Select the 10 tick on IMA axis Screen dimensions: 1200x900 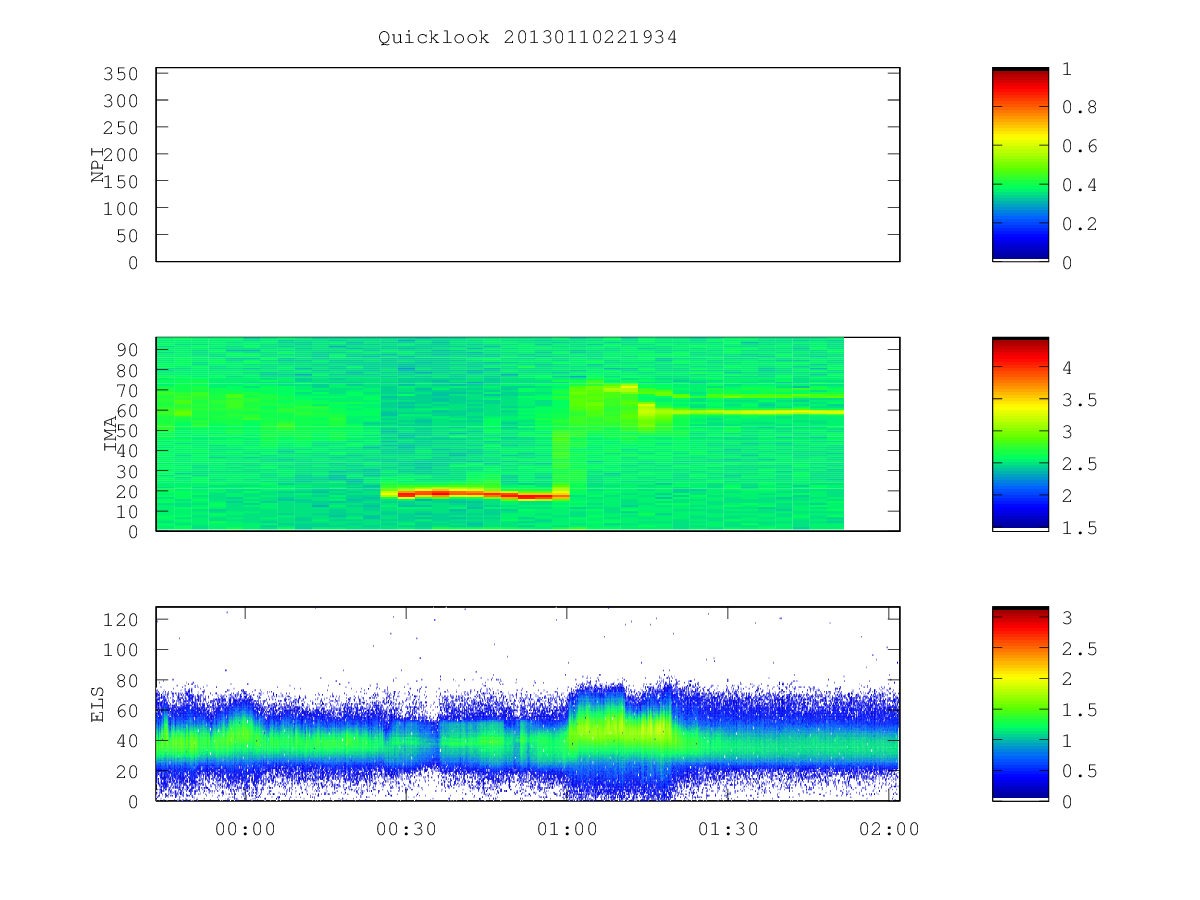[x=126, y=511]
